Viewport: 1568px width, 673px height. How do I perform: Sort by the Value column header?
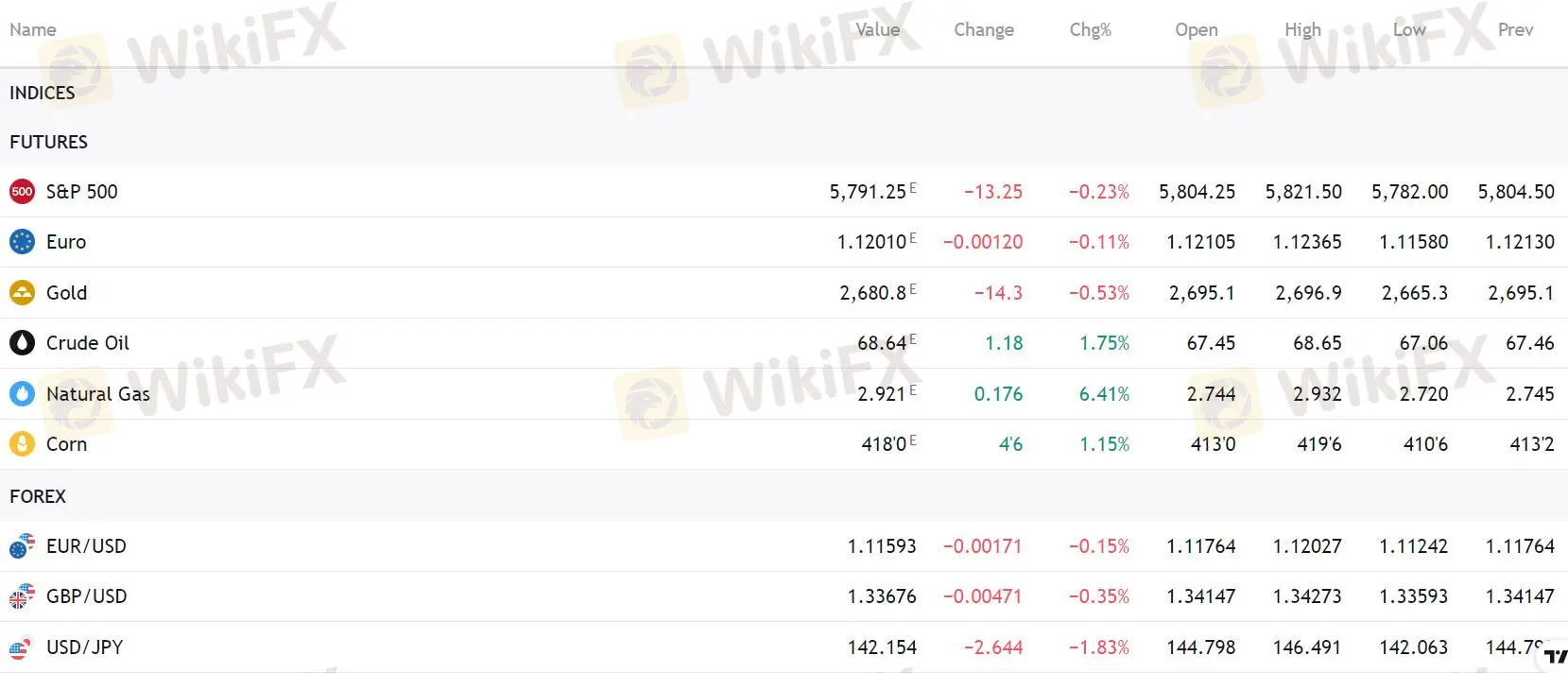tap(876, 29)
